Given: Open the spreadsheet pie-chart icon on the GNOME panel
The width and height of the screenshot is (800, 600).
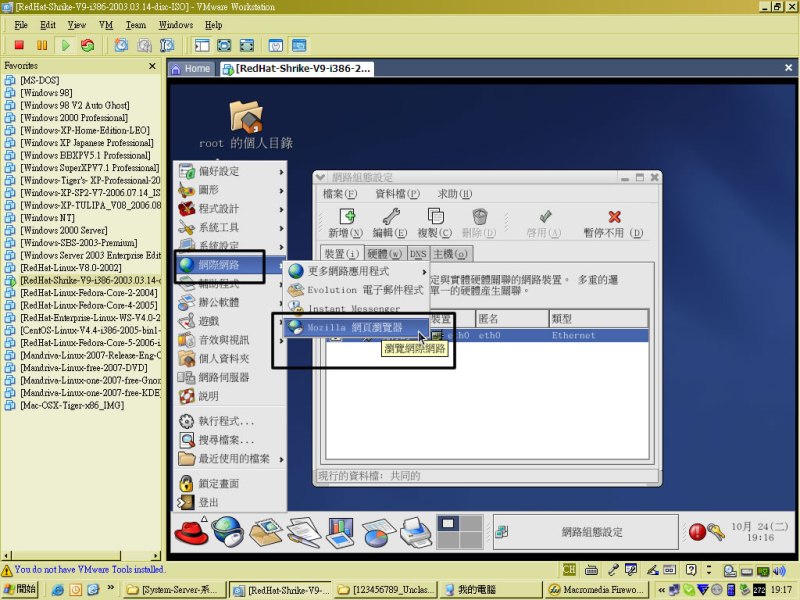Looking at the screenshot, I should tap(378, 533).
